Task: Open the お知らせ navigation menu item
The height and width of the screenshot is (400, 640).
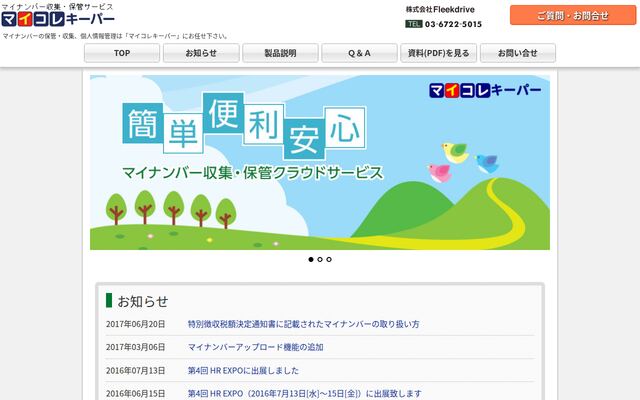Action: pyautogui.click(x=201, y=53)
